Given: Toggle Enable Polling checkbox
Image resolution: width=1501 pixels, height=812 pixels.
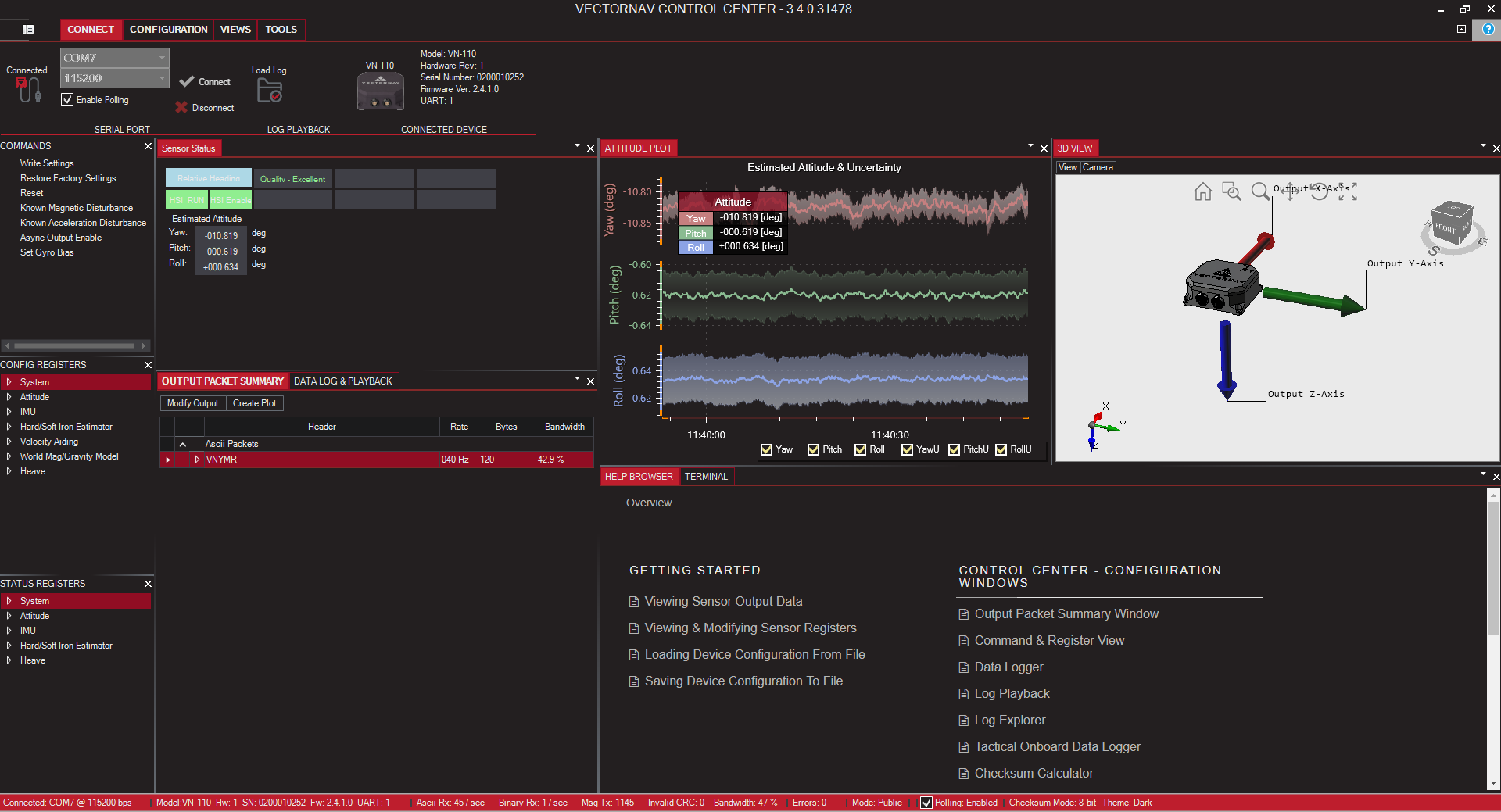Looking at the screenshot, I should pyautogui.click(x=68, y=100).
